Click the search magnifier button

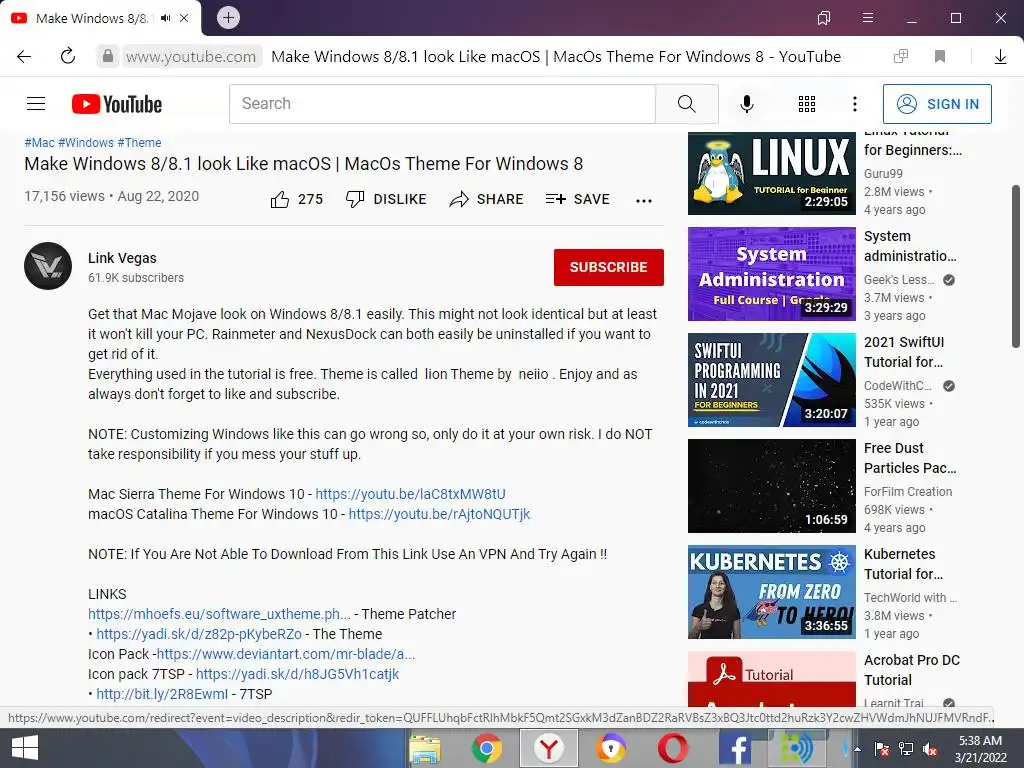tap(686, 104)
